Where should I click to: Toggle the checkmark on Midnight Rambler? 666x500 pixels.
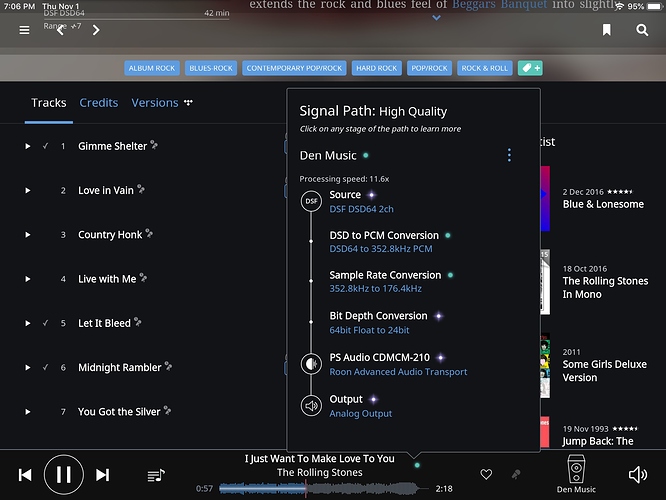click(x=45, y=367)
